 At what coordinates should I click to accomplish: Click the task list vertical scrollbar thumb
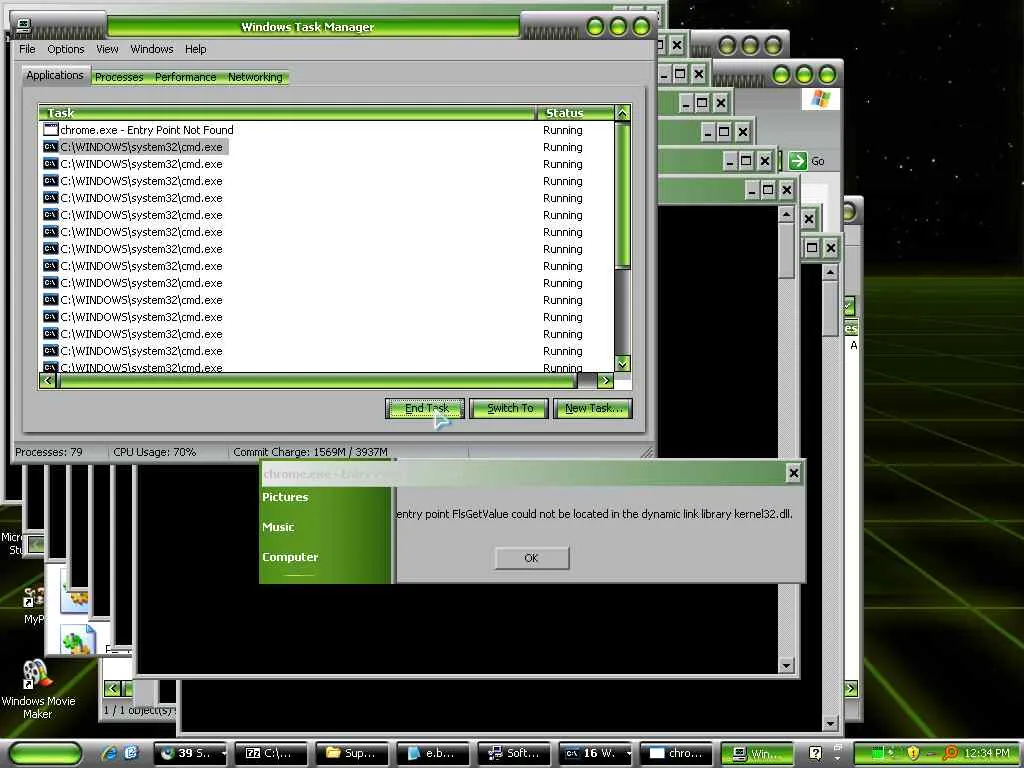pos(622,195)
